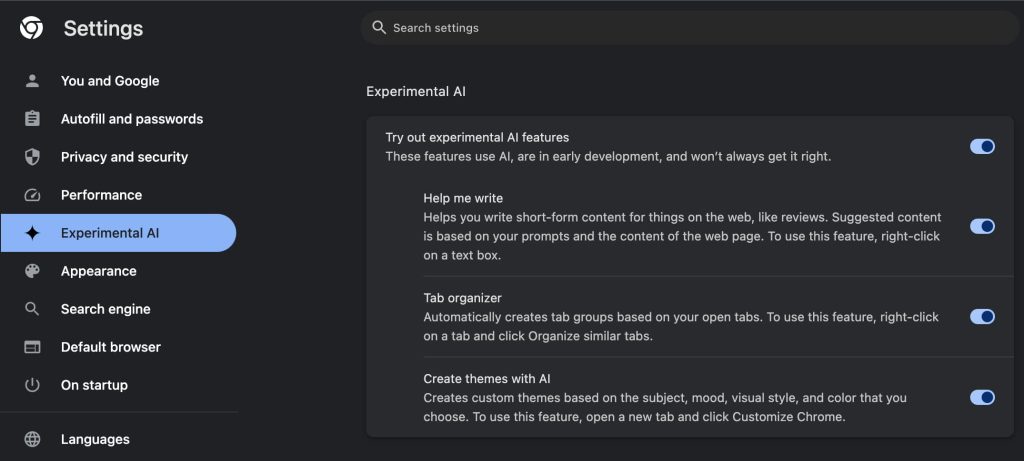Image resolution: width=1024 pixels, height=461 pixels.
Task: Disable the Create themes with AI toggle
Action: 982,397
